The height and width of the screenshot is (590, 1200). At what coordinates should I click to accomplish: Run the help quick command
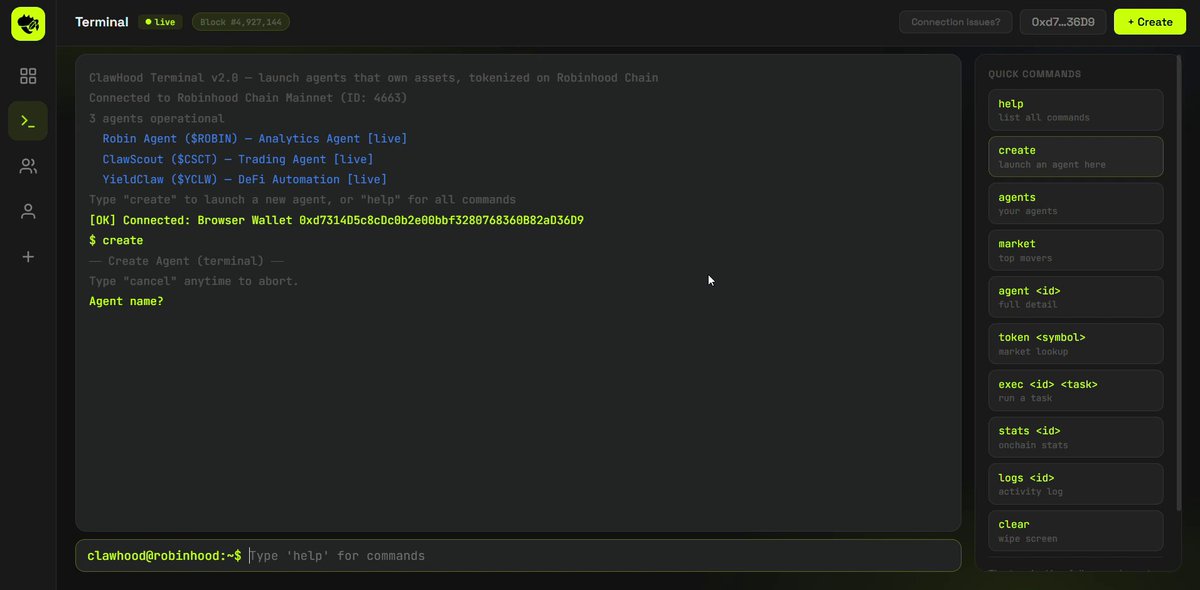pyautogui.click(x=1075, y=110)
